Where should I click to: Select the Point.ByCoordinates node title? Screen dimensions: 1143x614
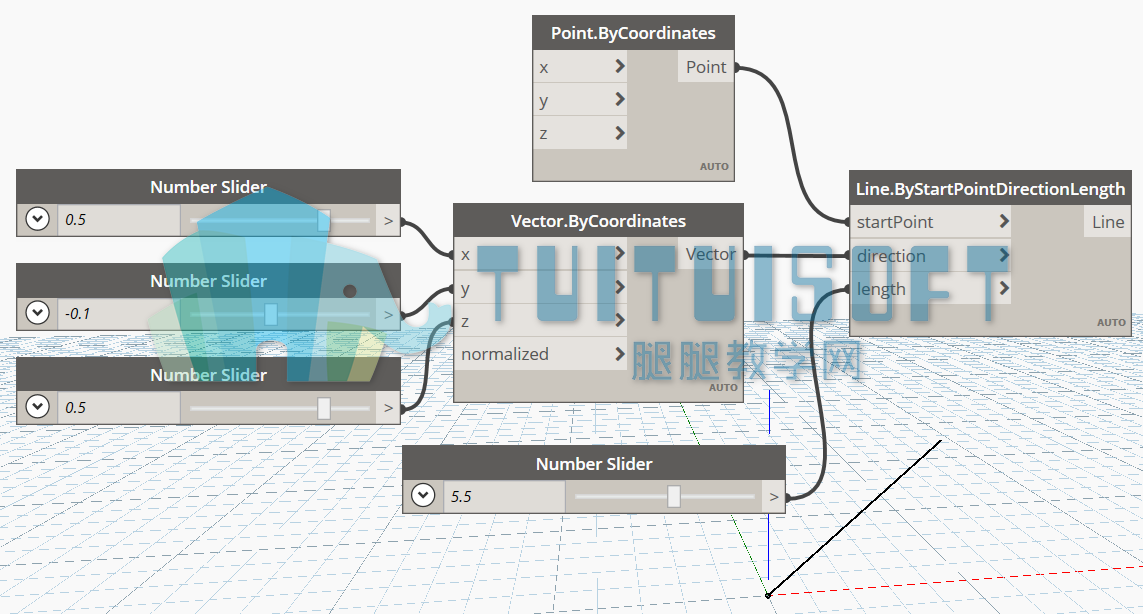633,33
